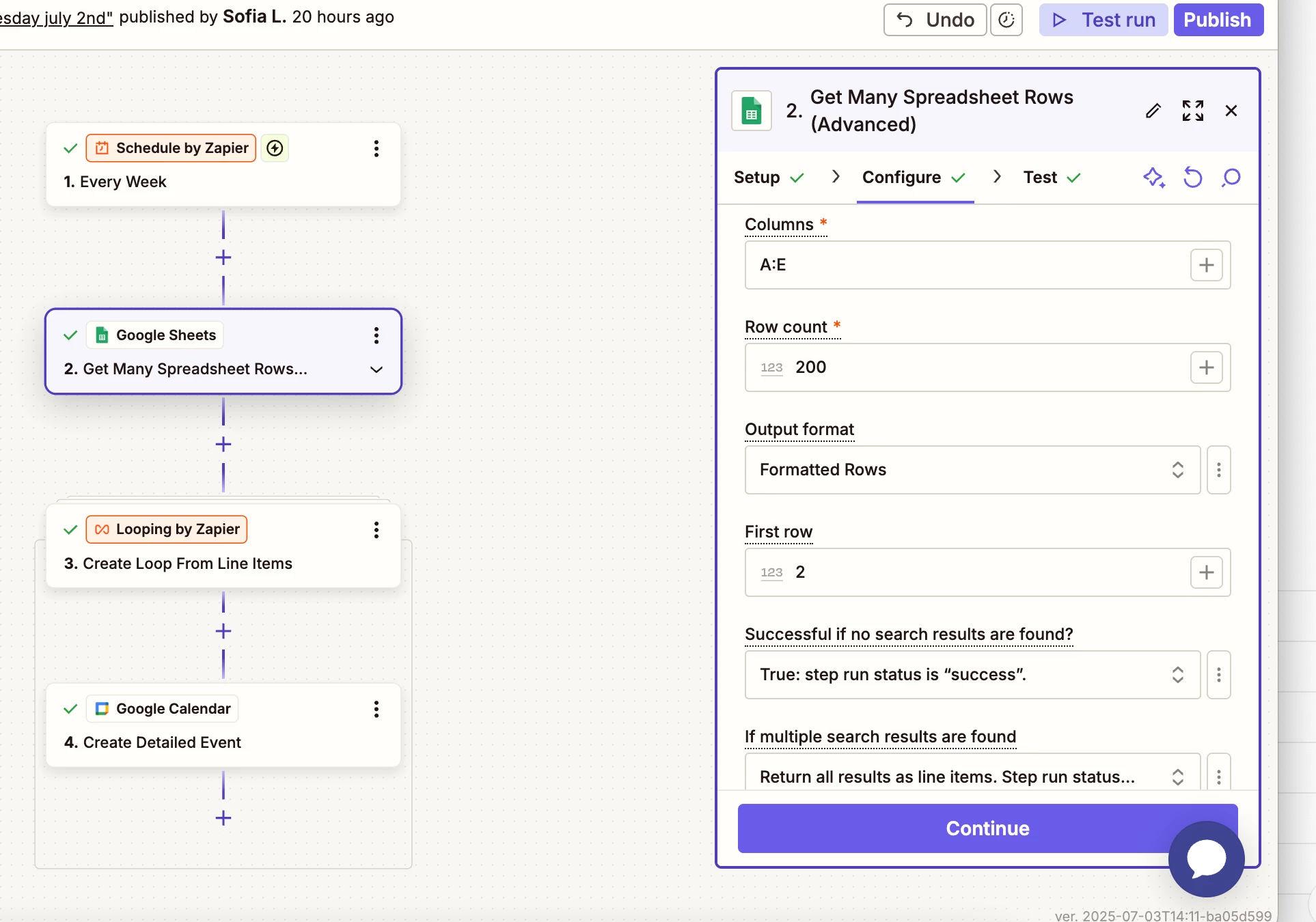Click the Continue button
The image size is (1316, 922).
click(x=988, y=828)
